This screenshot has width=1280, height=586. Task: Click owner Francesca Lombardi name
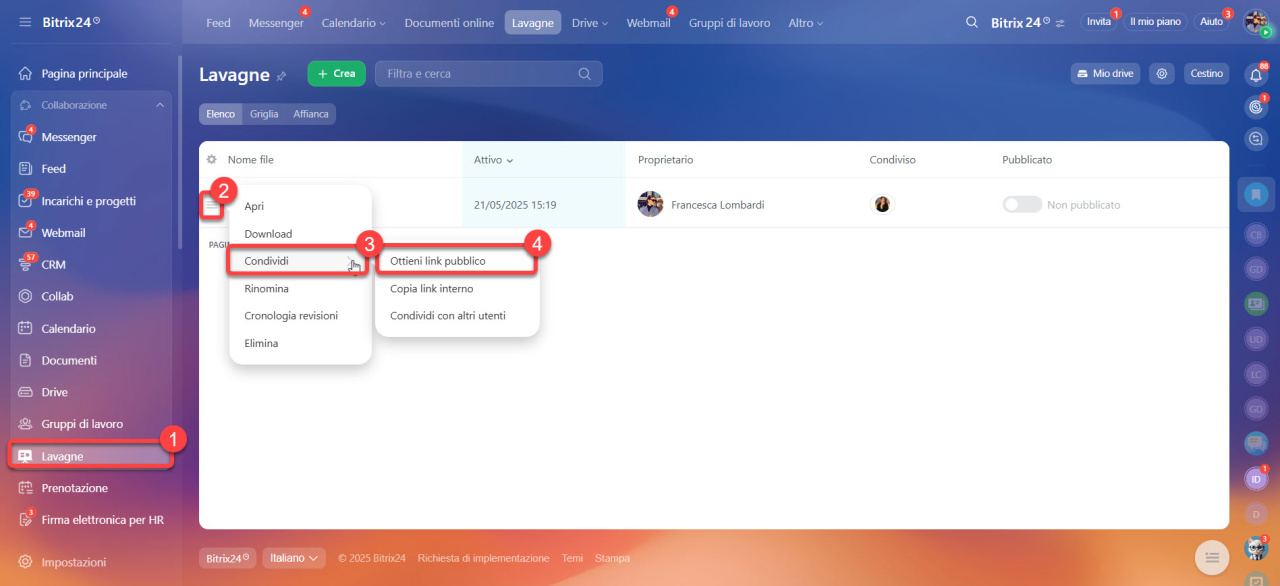[718, 205]
